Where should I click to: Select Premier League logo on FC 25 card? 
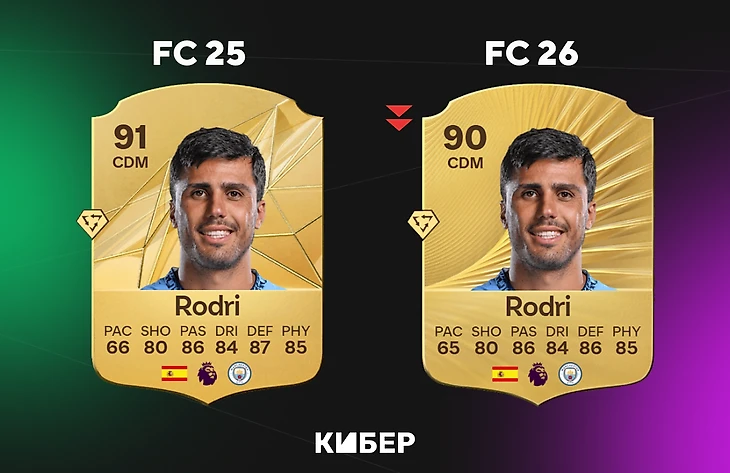[x=207, y=373]
